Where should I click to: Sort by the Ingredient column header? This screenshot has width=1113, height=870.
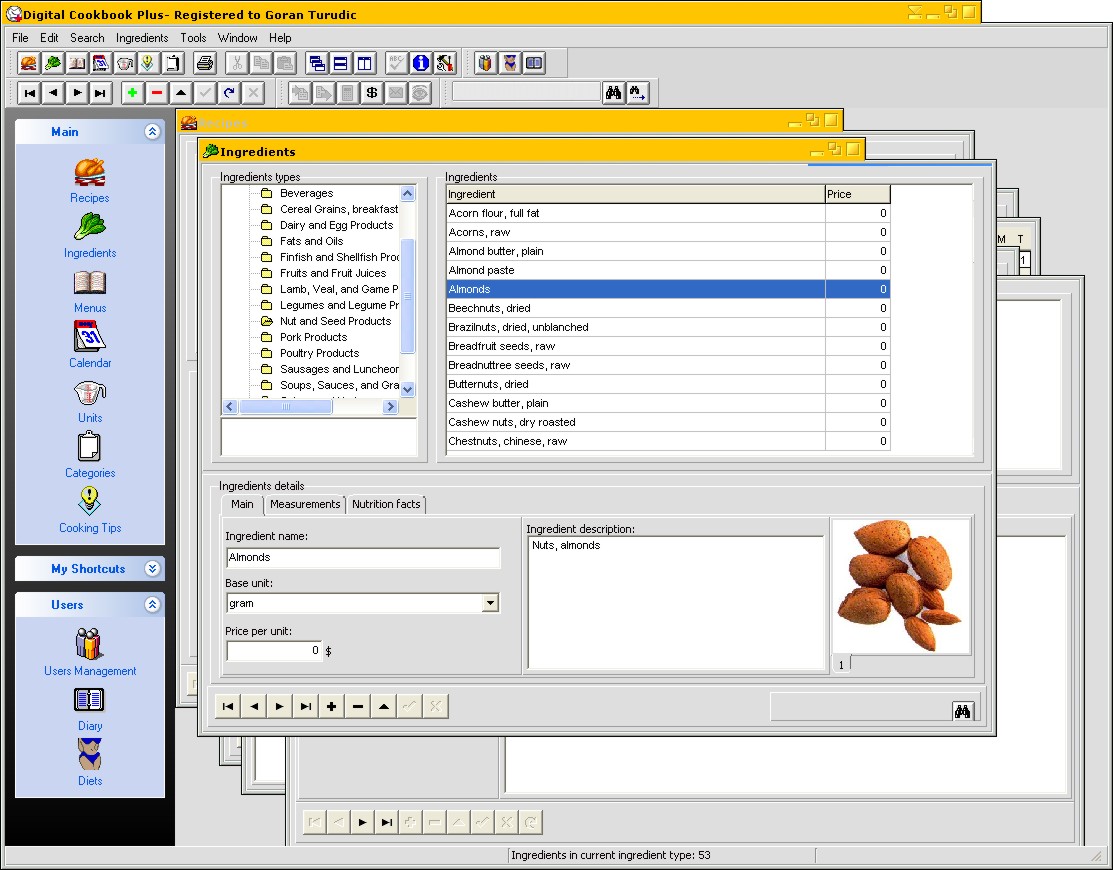pyautogui.click(x=635, y=194)
